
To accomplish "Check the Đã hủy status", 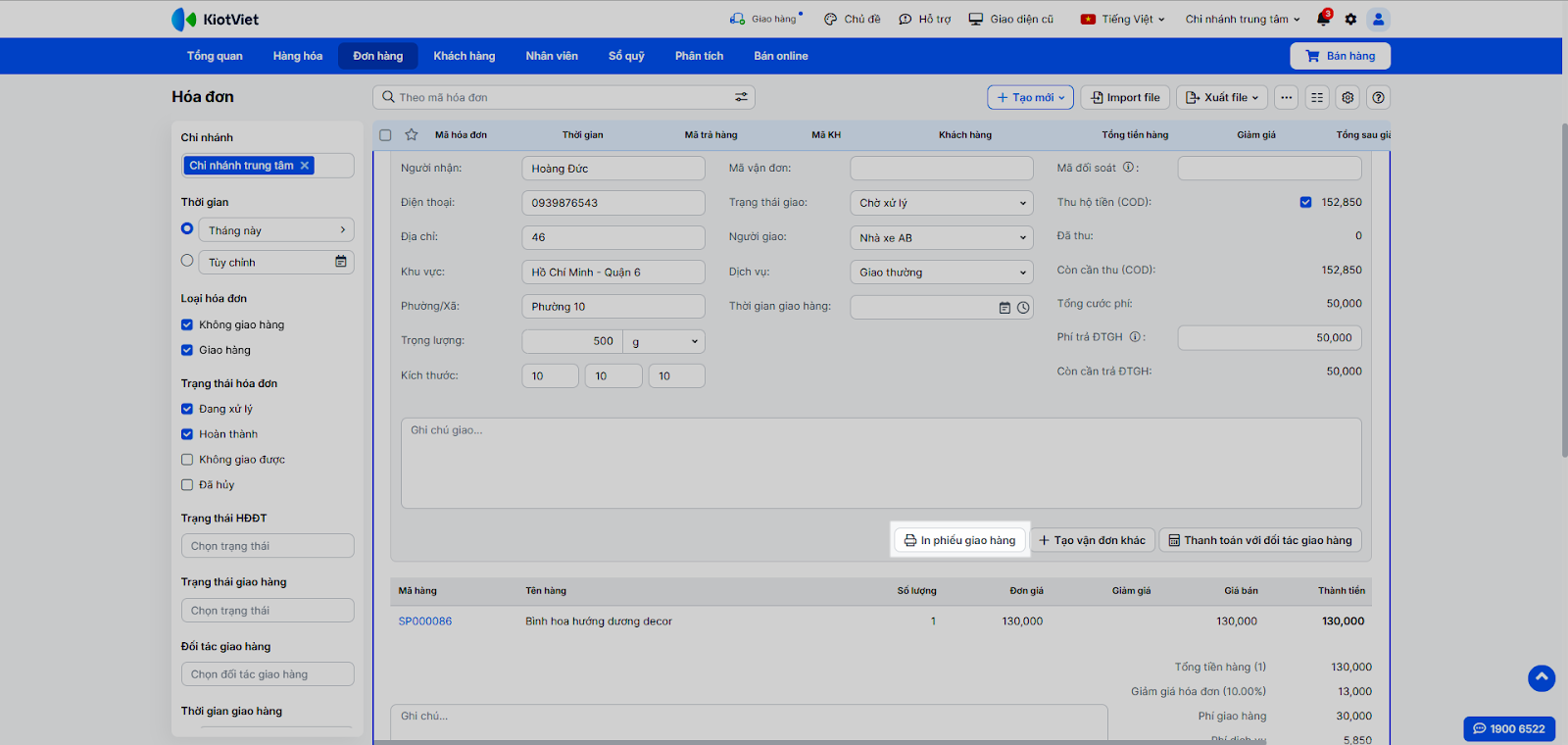I will pos(187,485).
